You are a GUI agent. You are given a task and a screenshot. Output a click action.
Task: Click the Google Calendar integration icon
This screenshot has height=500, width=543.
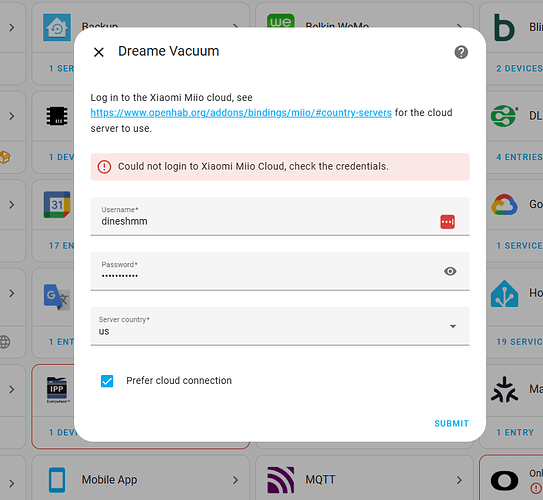coord(57,205)
